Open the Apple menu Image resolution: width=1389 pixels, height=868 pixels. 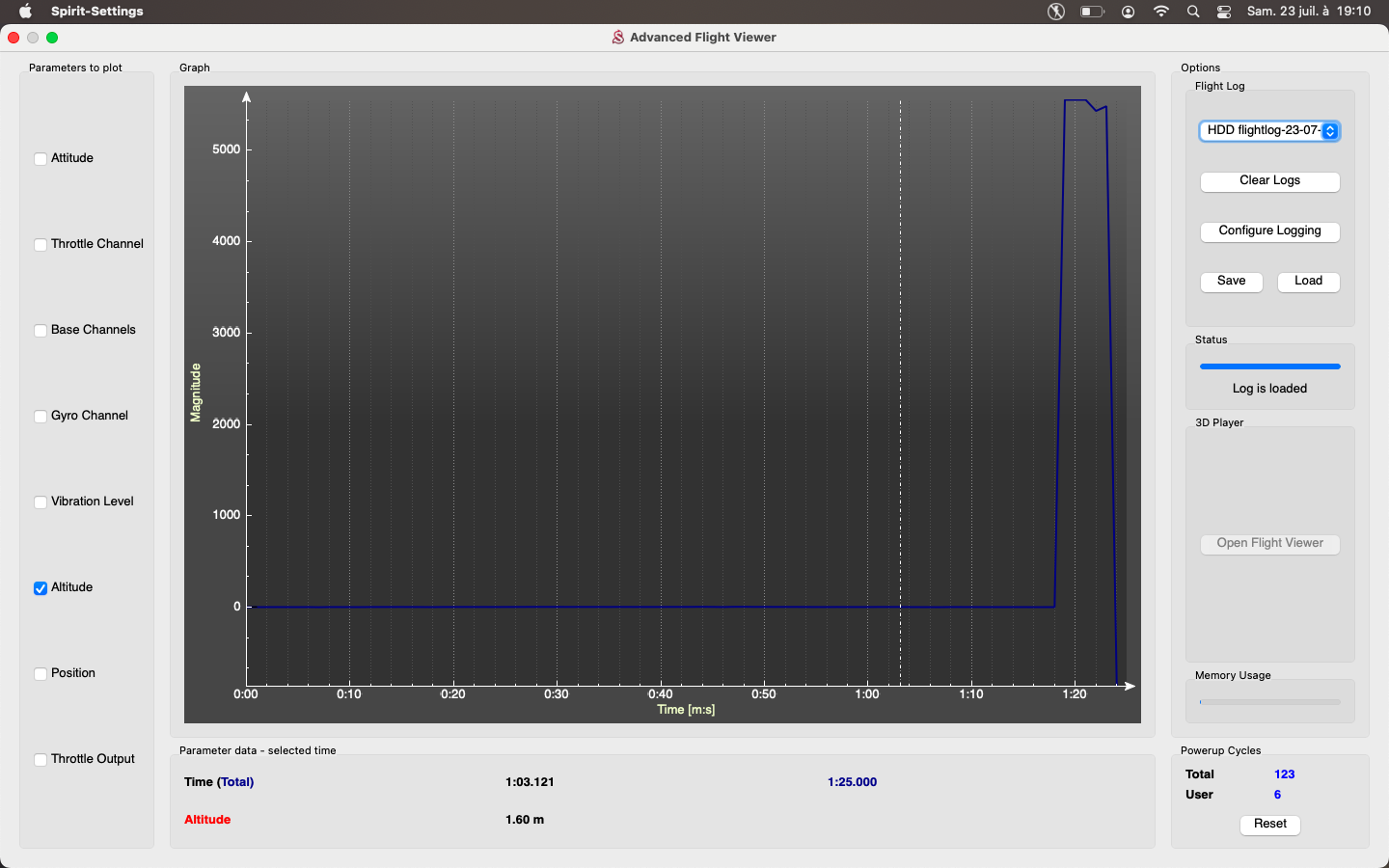(26, 12)
